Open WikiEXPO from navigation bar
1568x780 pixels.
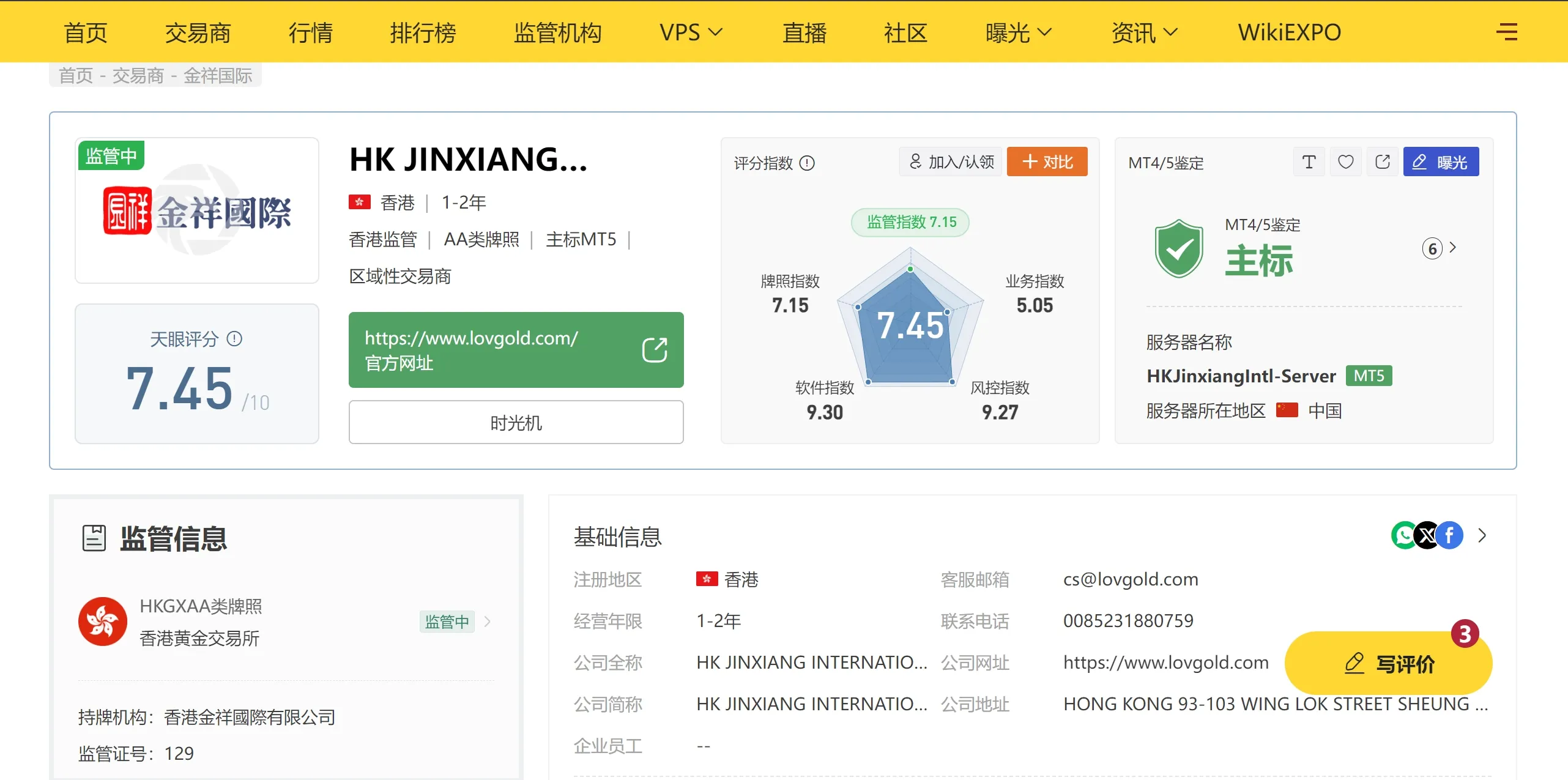click(x=1290, y=32)
